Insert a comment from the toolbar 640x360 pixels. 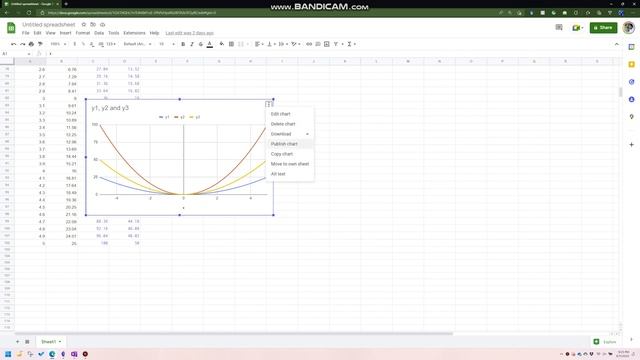[318, 44]
